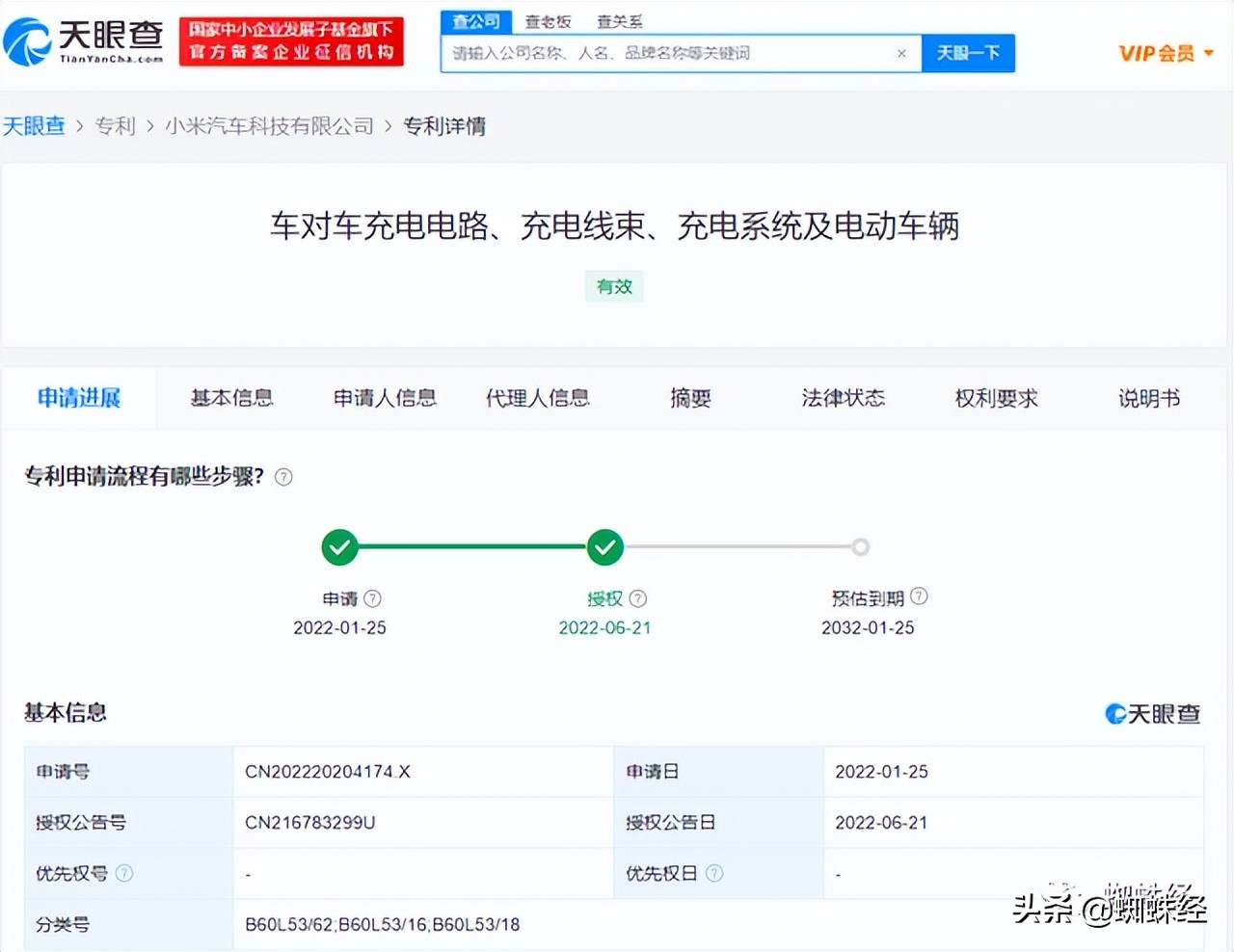Click the 授权公告日 label cell
The width and height of the screenshot is (1234, 952).
(718, 823)
